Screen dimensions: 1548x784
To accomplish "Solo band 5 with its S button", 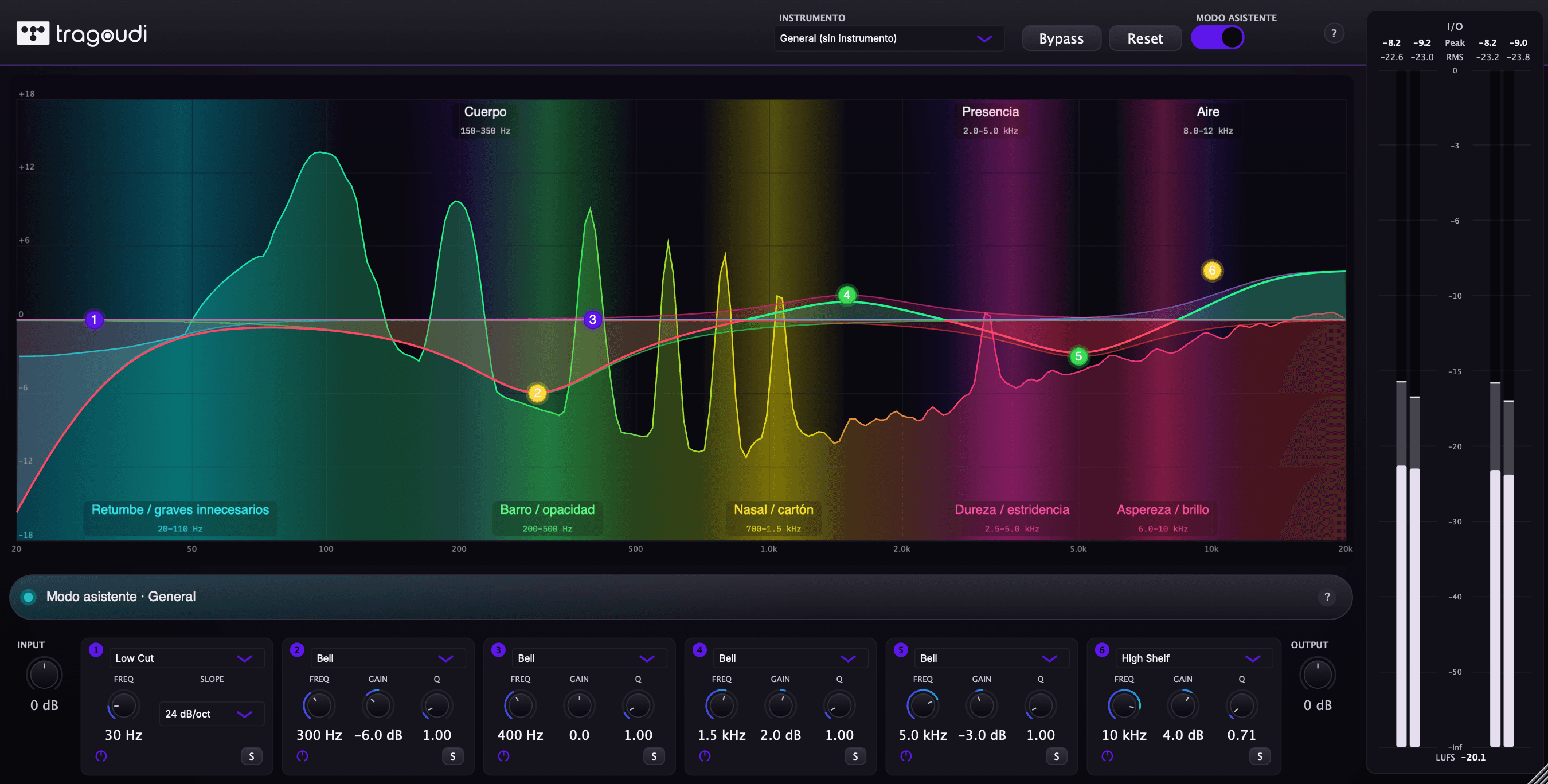I will (1057, 756).
